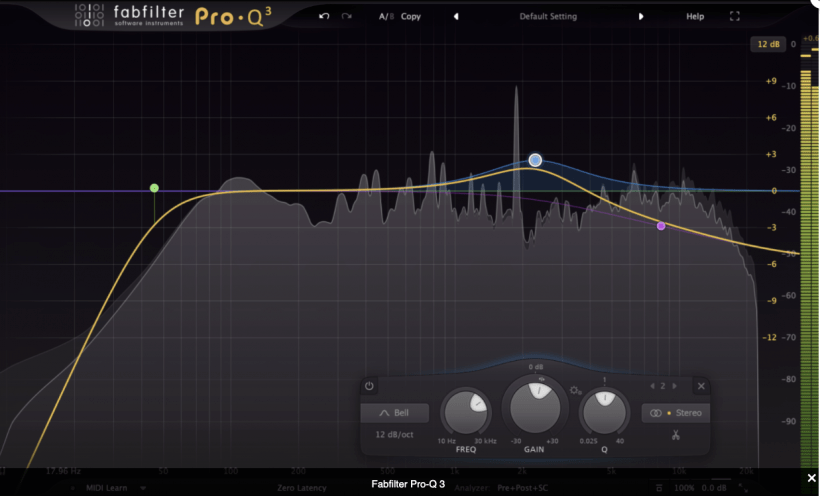Screen dimensions: 820x496
Task: Click the +9 dB scale label
Action: [x=771, y=81]
